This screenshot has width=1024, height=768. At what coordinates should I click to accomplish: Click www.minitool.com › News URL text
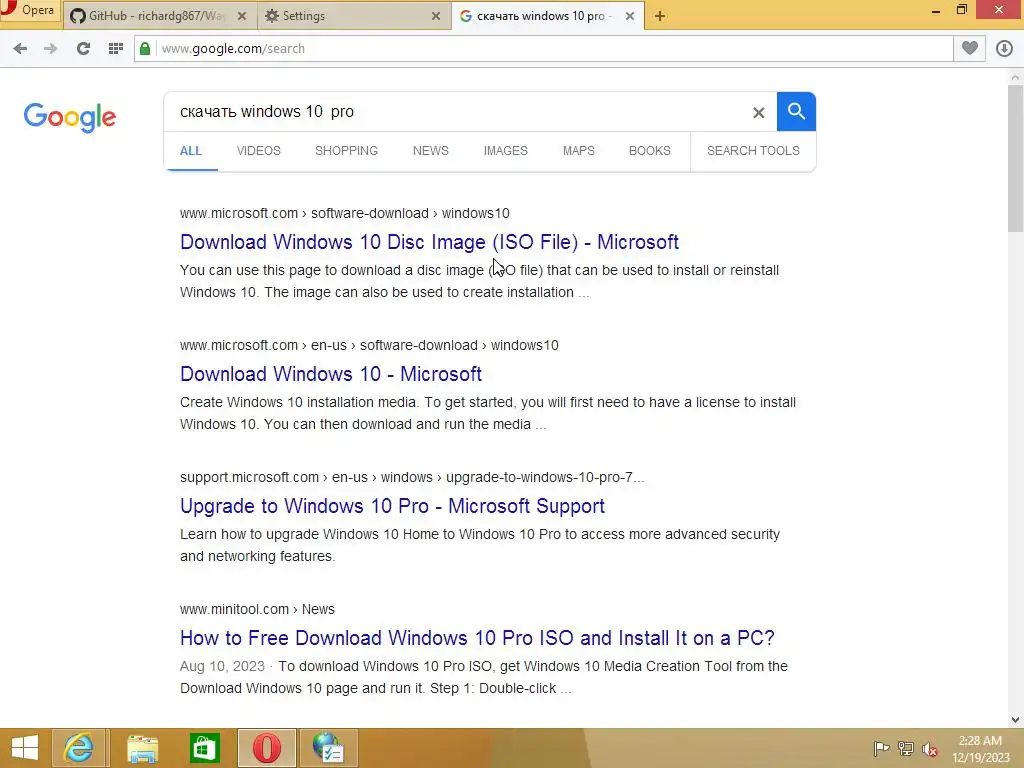pos(257,609)
